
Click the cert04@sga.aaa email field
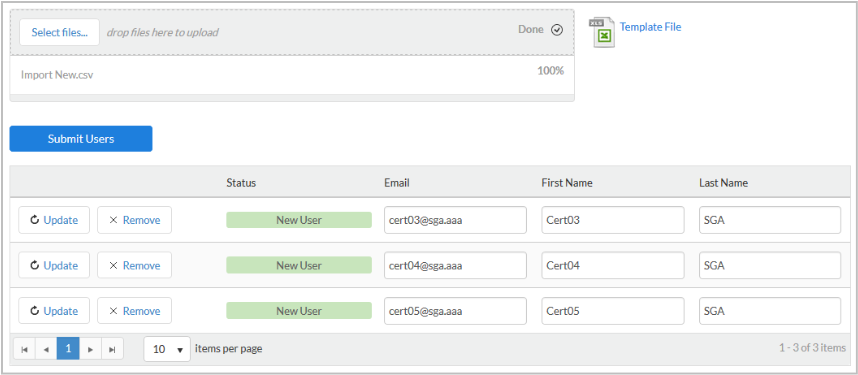[x=455, y=266]
